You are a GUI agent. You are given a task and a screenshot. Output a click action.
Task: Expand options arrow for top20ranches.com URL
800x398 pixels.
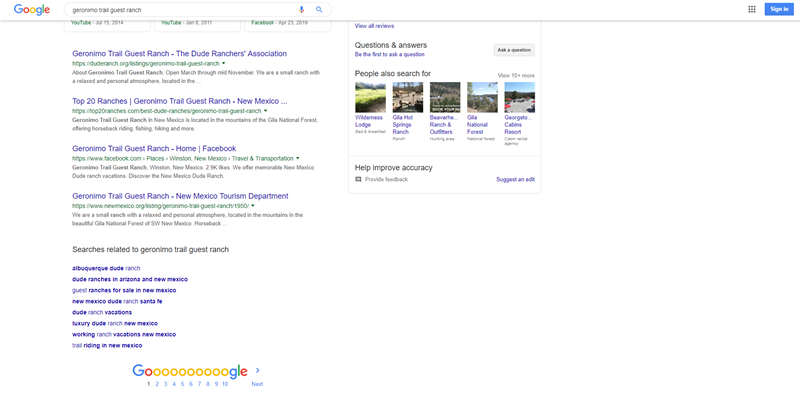tap(265, 111)
